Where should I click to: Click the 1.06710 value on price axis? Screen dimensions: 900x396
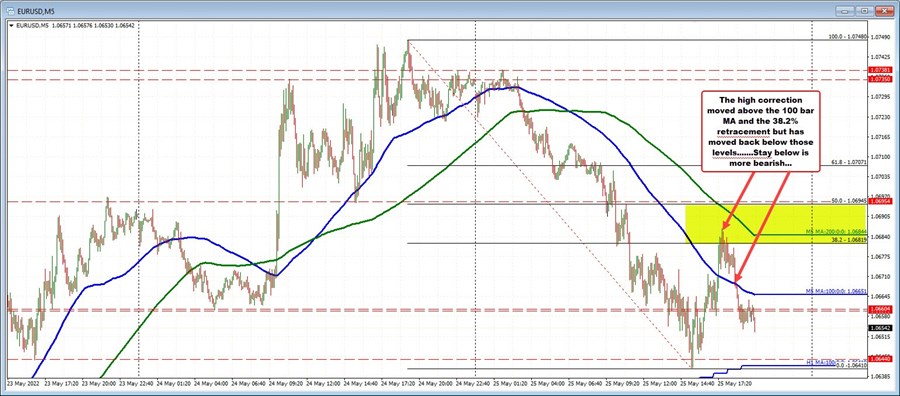[x=881, y=277]
